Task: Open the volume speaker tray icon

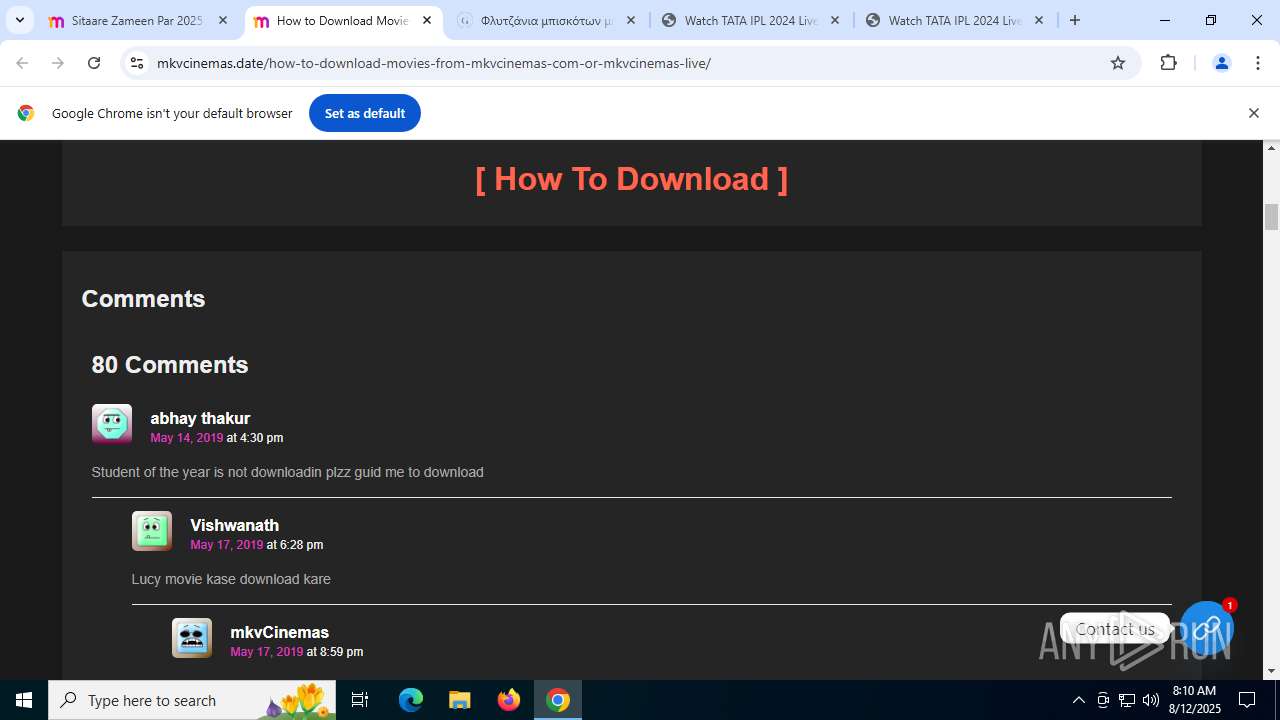Action: pyautogui.click(x=1151, y=700)
